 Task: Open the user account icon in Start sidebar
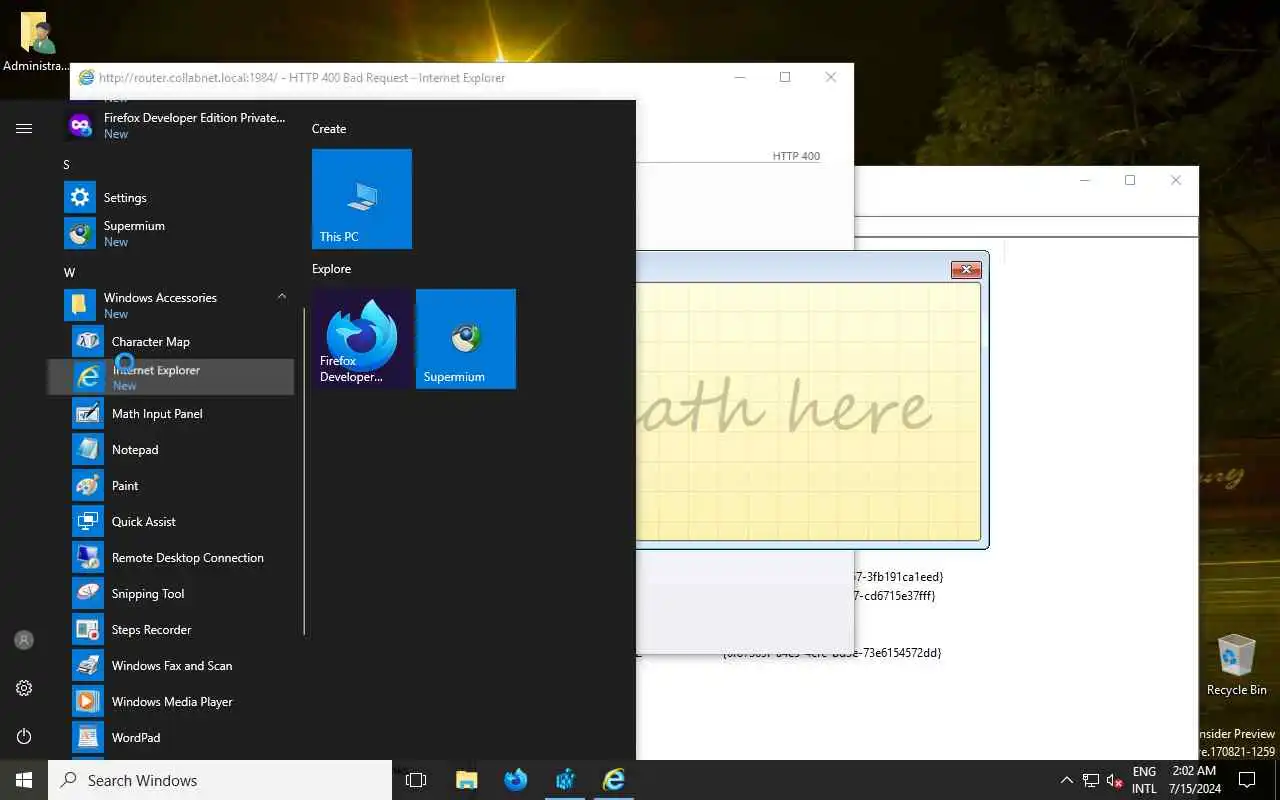(24, 640)
